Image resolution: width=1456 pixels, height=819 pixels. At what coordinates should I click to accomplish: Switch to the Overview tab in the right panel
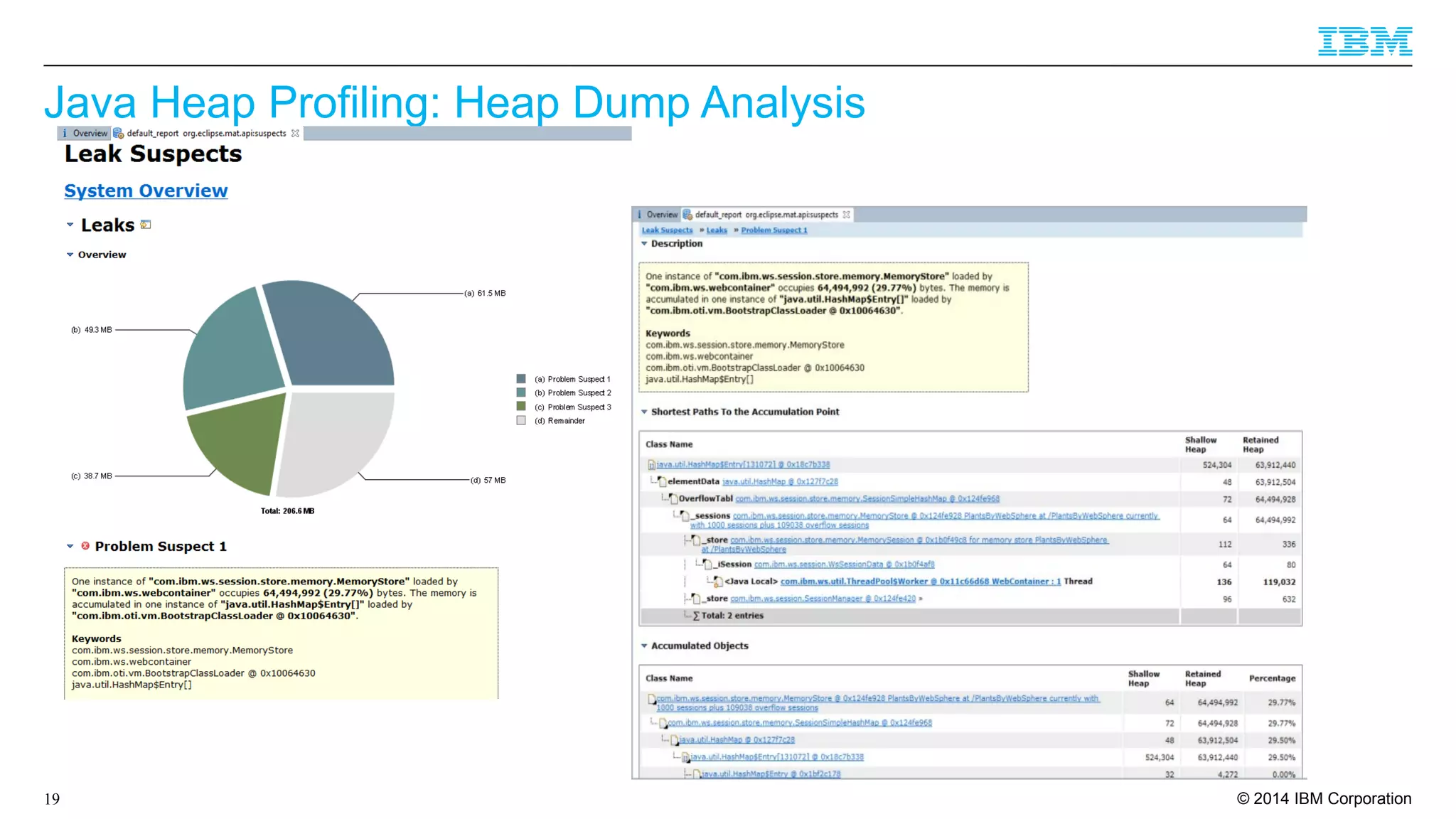(661, 215)
